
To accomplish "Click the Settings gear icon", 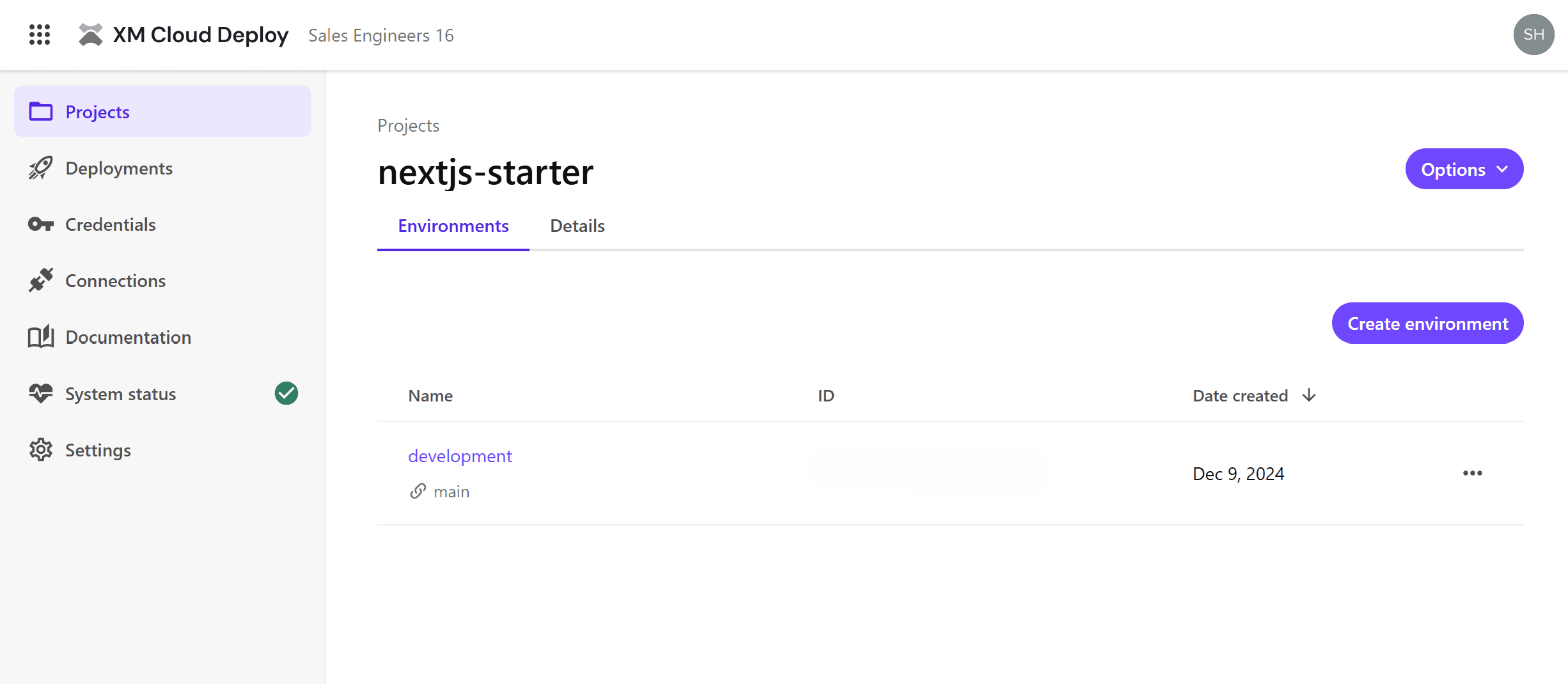I will (x=41, y=450).
